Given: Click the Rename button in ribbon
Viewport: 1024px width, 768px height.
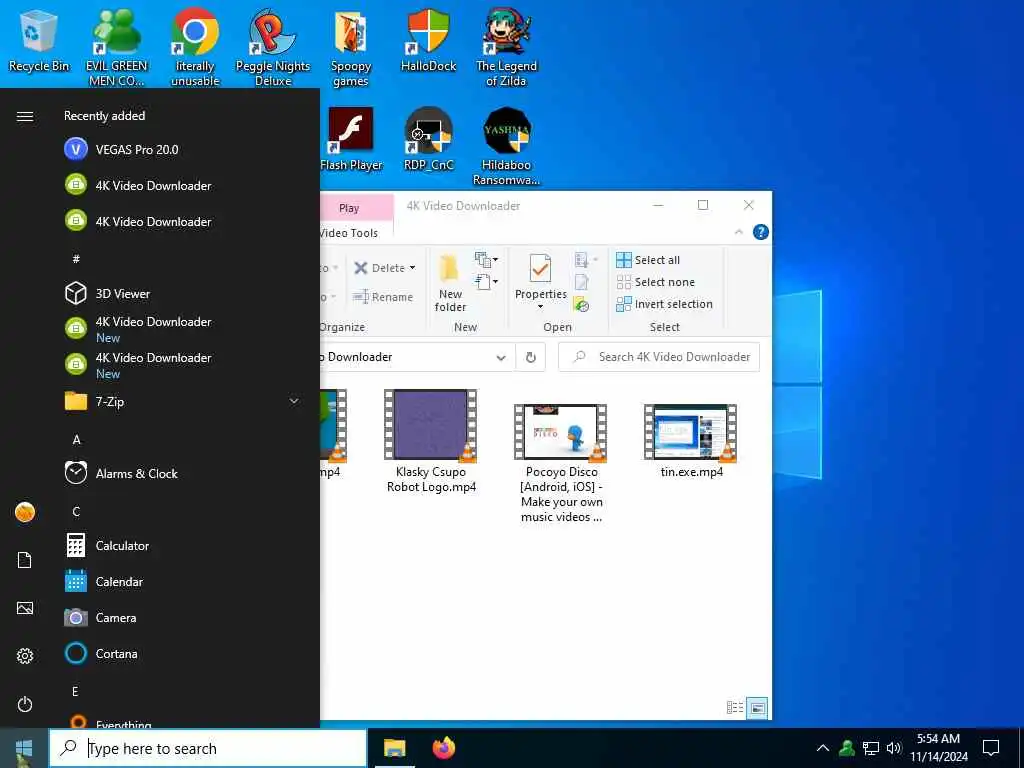Looking at the screenshot, I should (x=383, y=297).
